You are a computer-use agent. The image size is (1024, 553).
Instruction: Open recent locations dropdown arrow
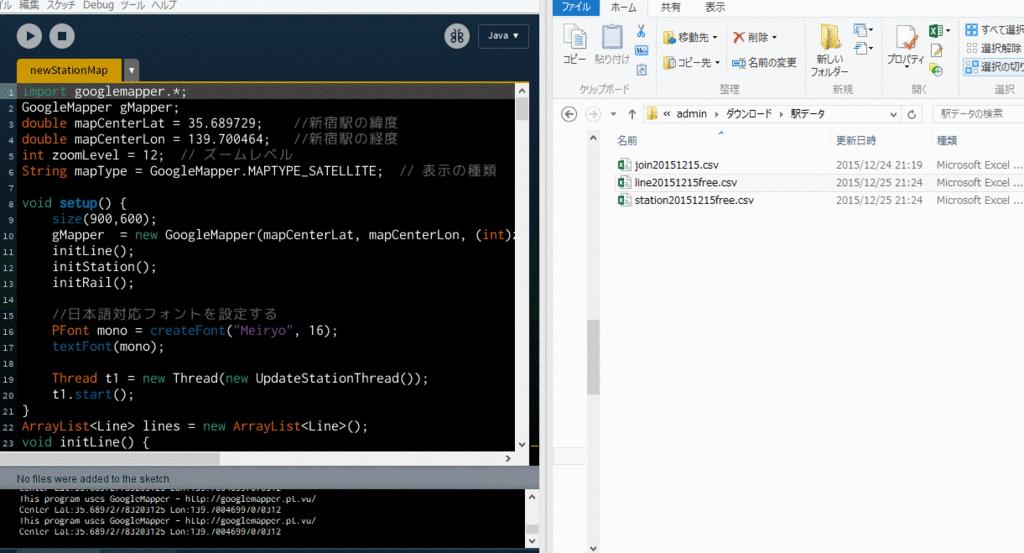coord(613,114)
